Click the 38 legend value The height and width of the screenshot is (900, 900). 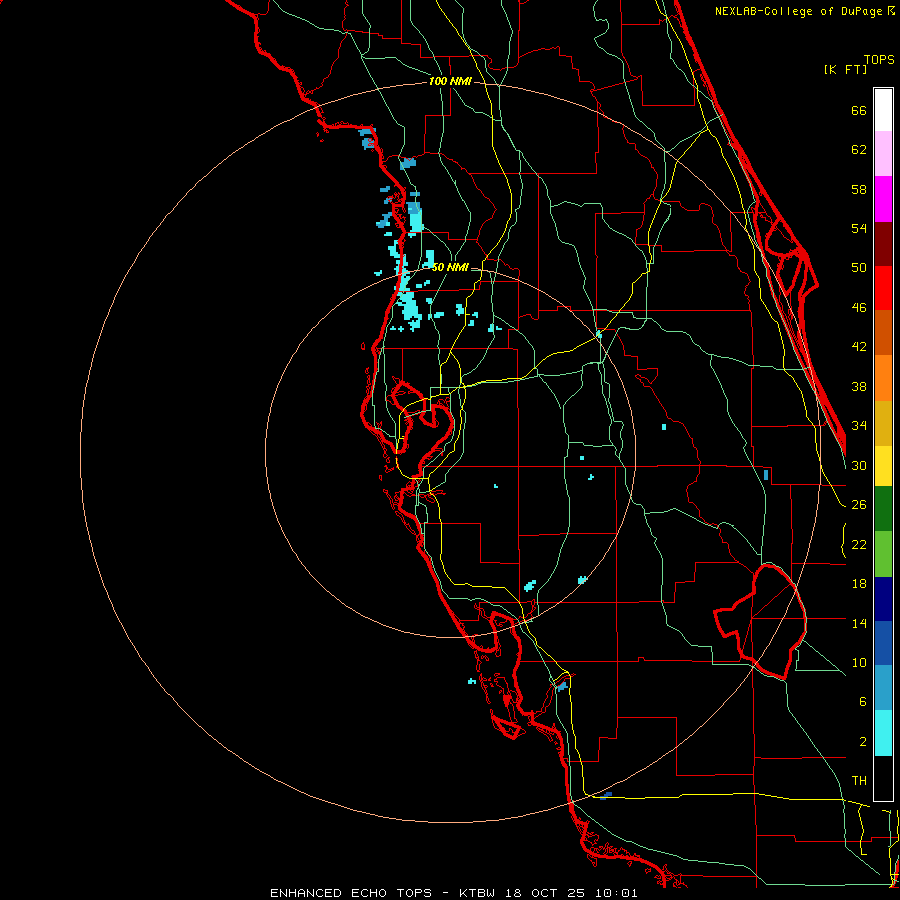click(859, 387)
